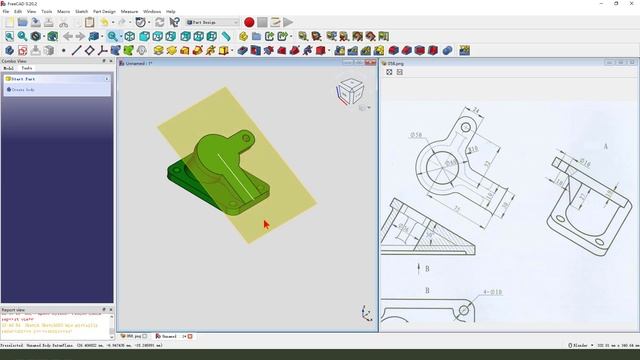Open the macro editor notepad icon
This screenshot has width=640, height=360.
click(276, 22)
